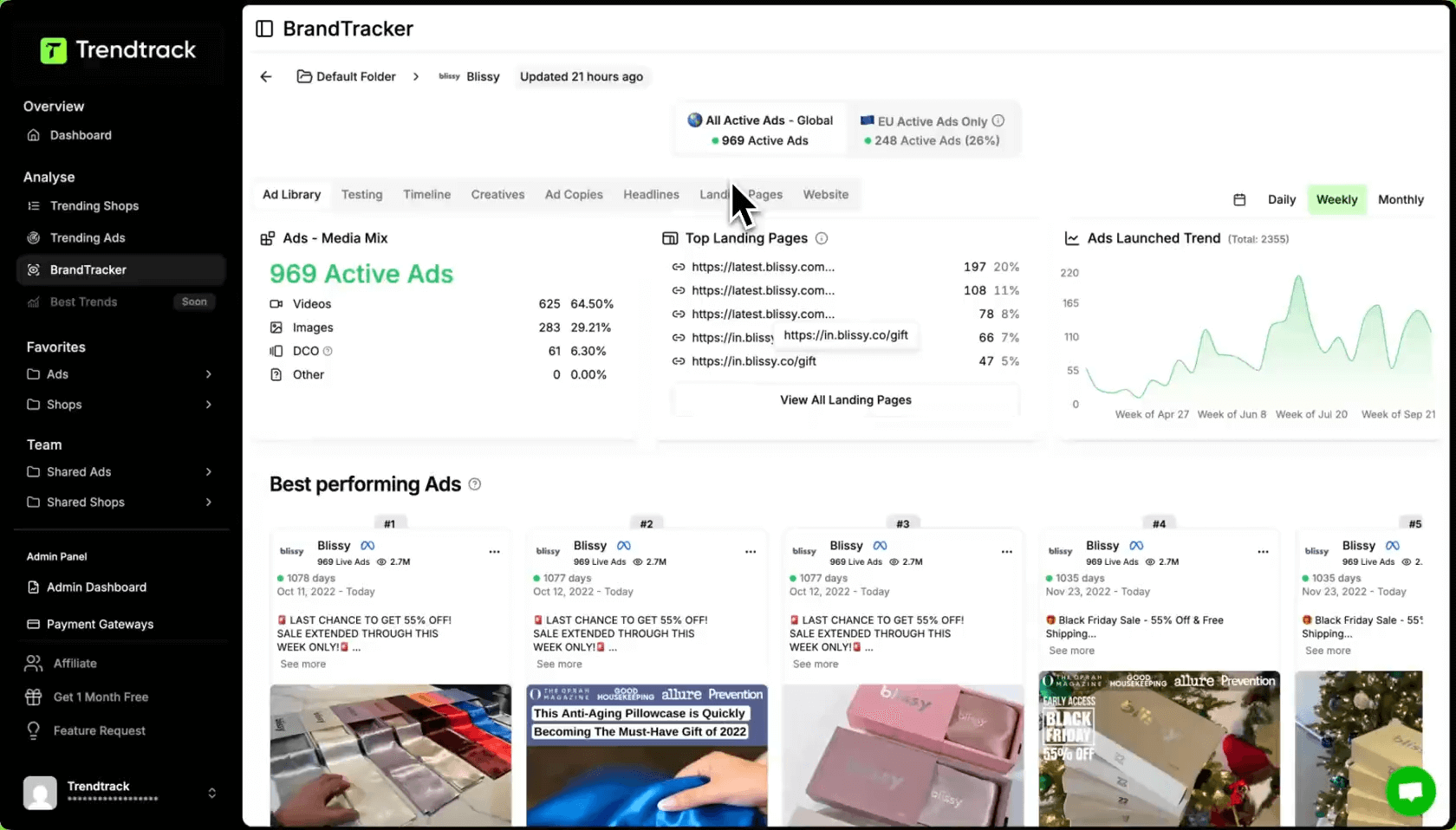Open the Affiliate page
This screenshot has height=830, width=1456.
(75, 664)
